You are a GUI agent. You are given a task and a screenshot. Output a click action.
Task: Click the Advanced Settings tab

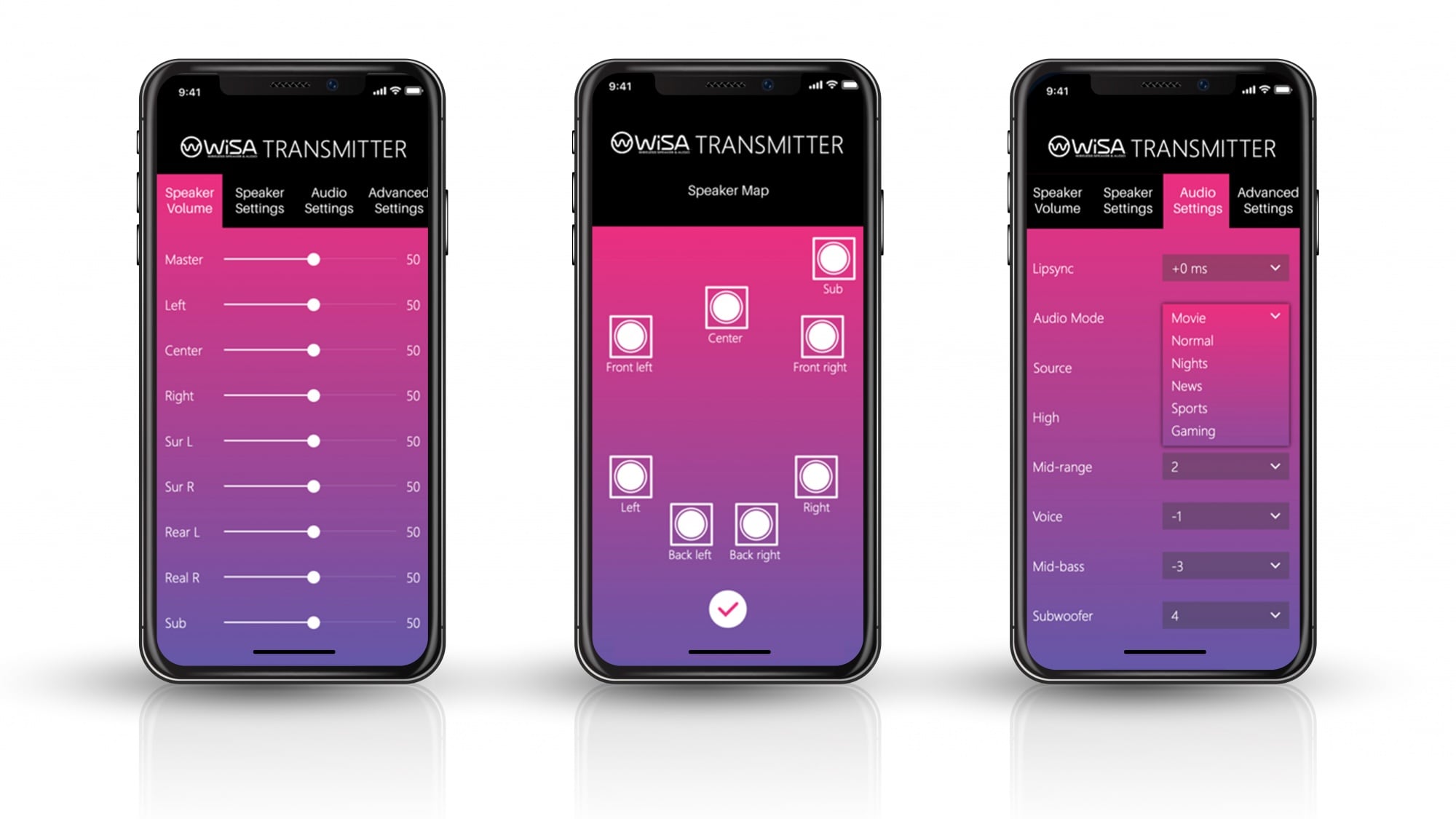[x=1267, y=200]
